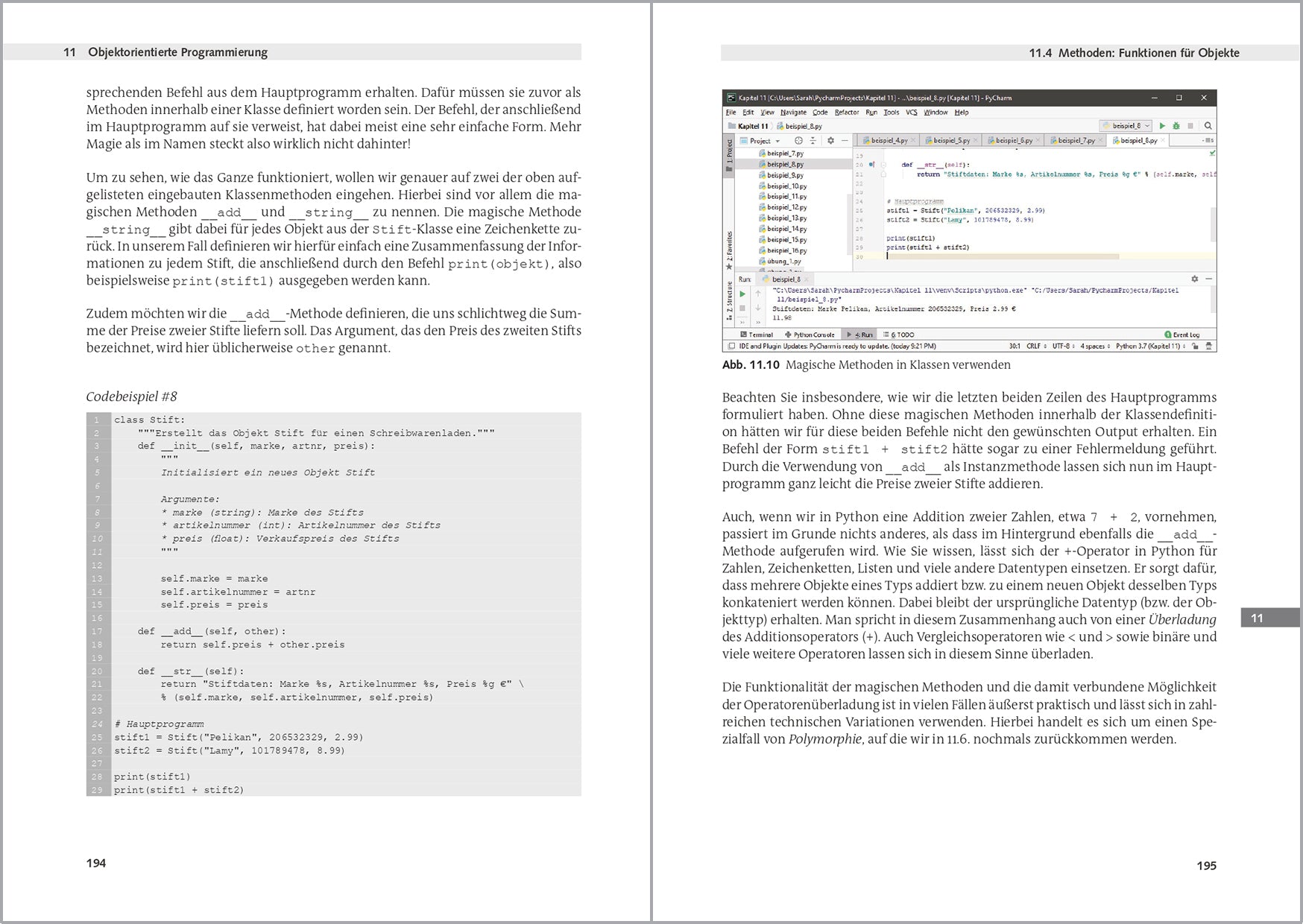This screenshot has width=1303, height=924.
Task: Open the Project panel settings gear
Action: coord(830,141)
